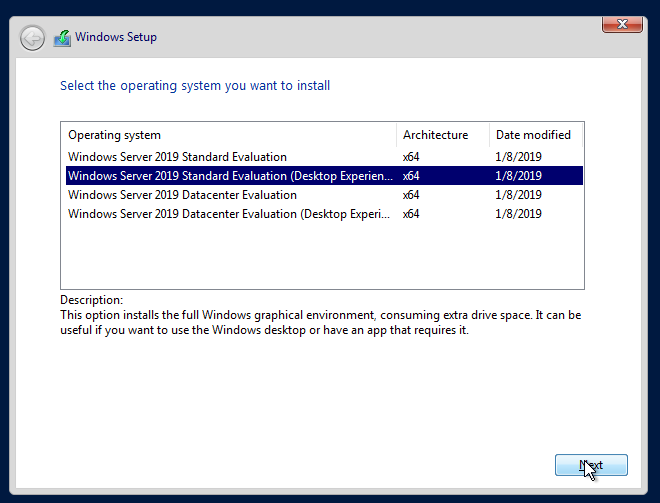Viewport: 660px width, 503px height.
Task: Click the Windows Setup title text
Action: 116,37
